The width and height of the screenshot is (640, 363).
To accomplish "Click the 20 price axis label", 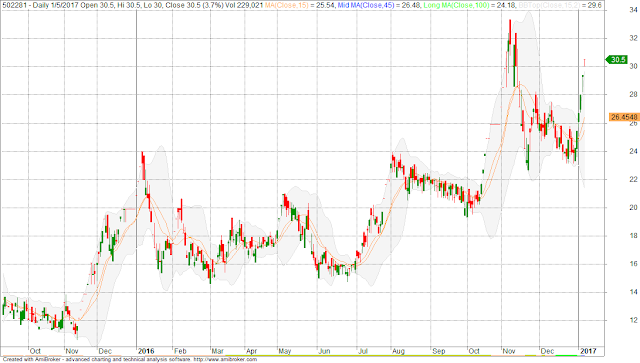I will tap(633, 207).
